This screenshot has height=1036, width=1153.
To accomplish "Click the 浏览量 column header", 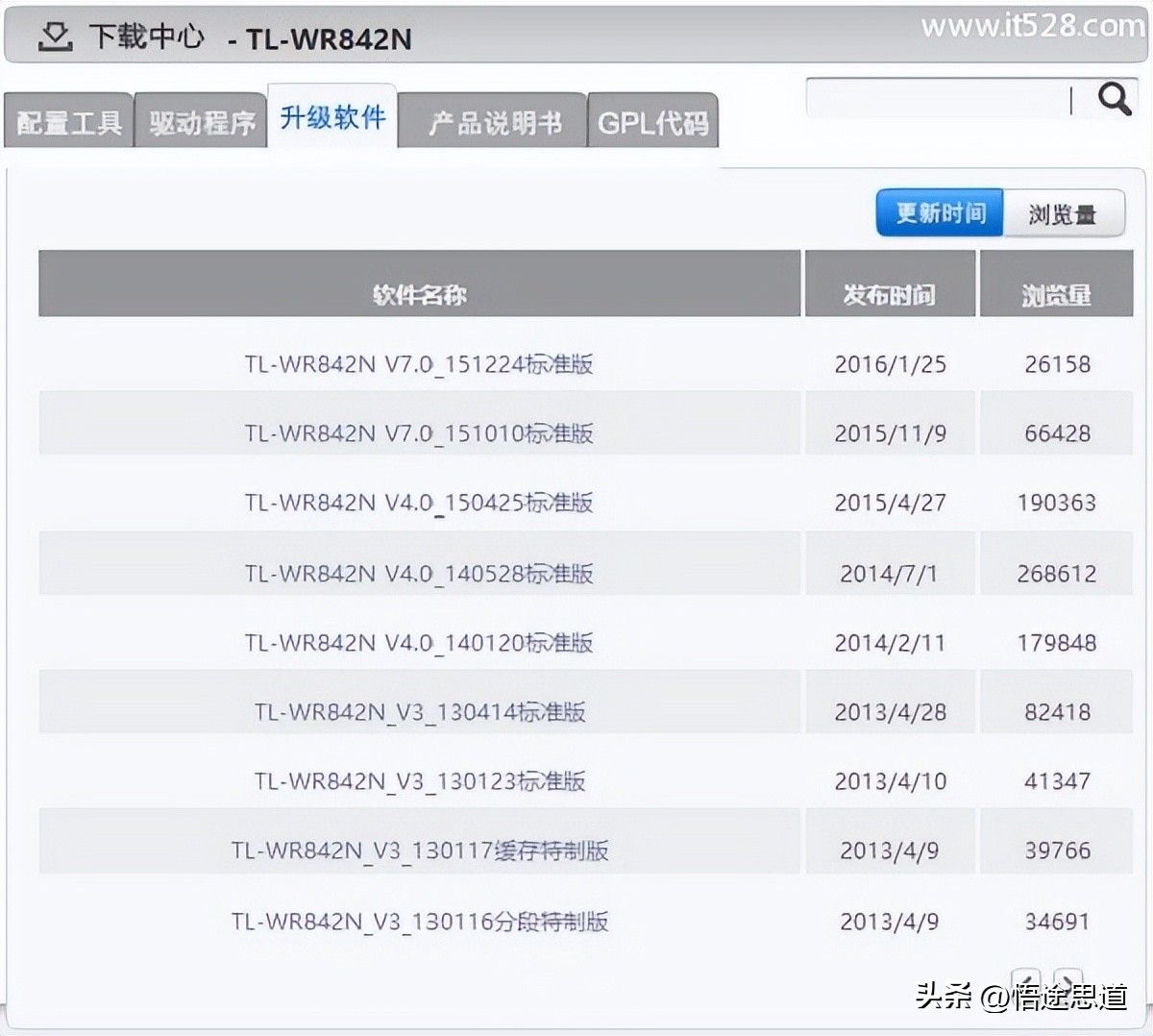I will pyautogui.click(x=1056, y=284).
